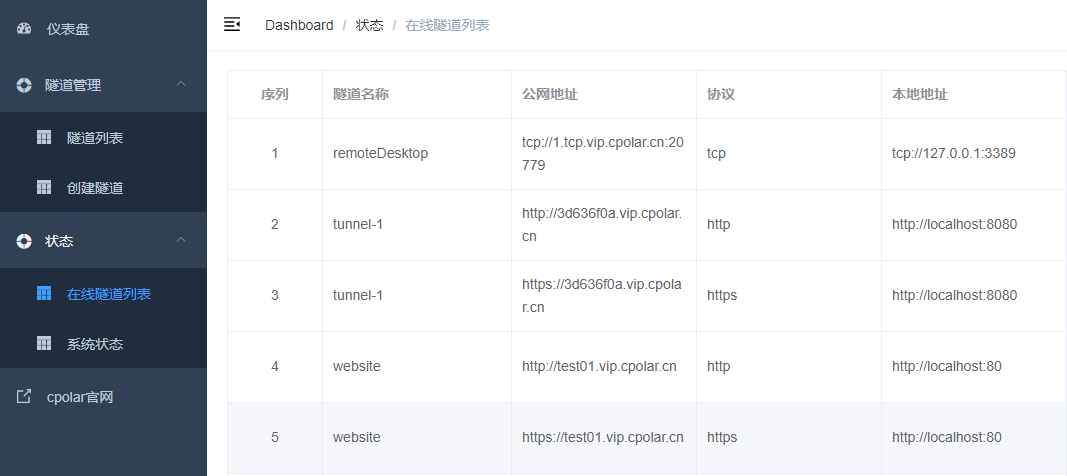Image resolution: width=1067 pixels, height=476 pixels.
Task: Click the table icon beside 系统状态
Action: (44, 343)
